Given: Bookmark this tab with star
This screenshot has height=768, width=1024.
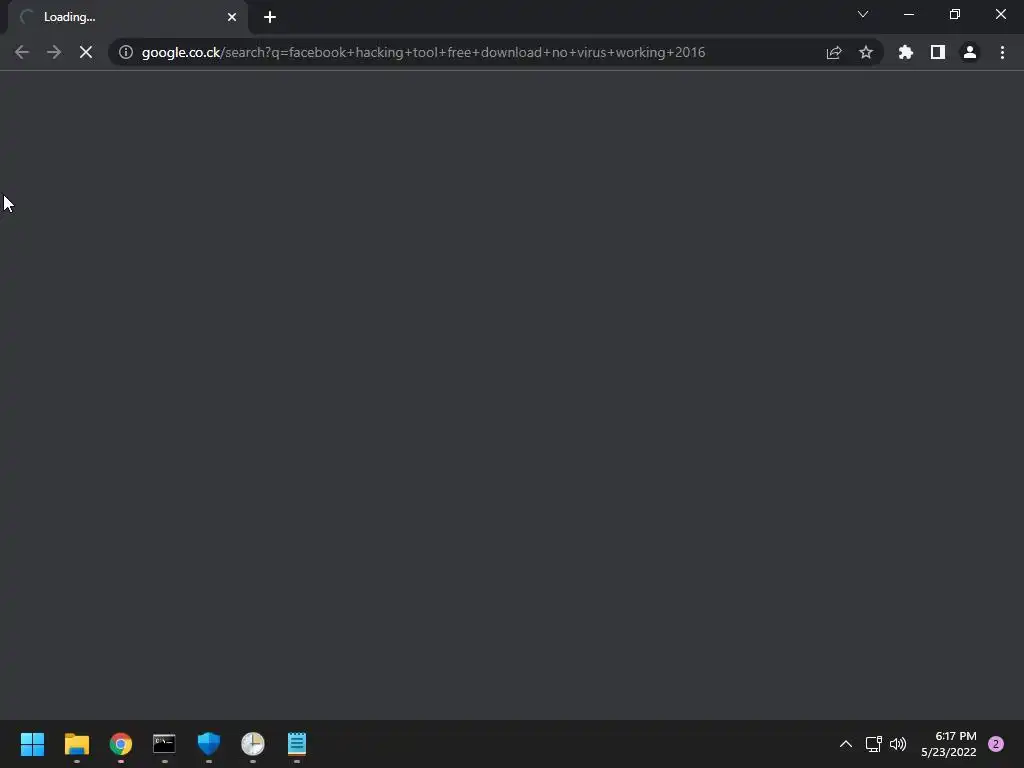Looking at the screenshot, I should pos(866,52).
